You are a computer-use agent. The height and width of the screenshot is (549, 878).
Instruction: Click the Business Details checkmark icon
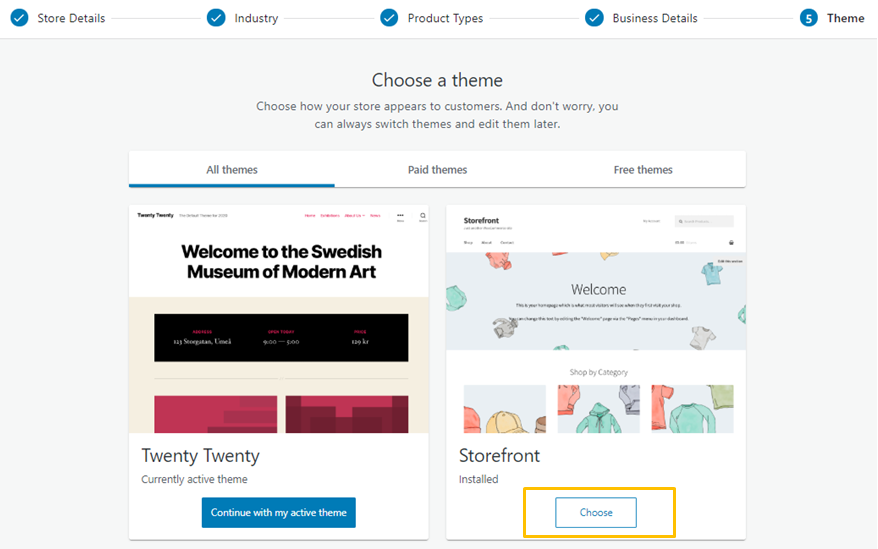(x=594, y=18)
